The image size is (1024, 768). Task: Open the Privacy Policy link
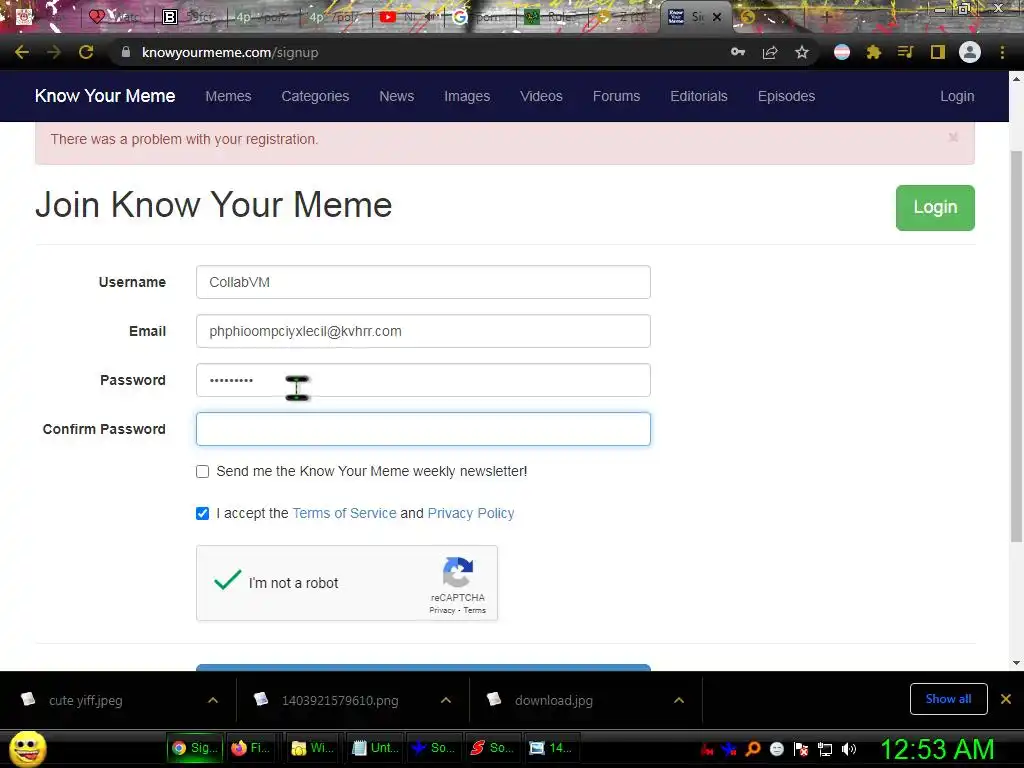(x=471, y=513)
